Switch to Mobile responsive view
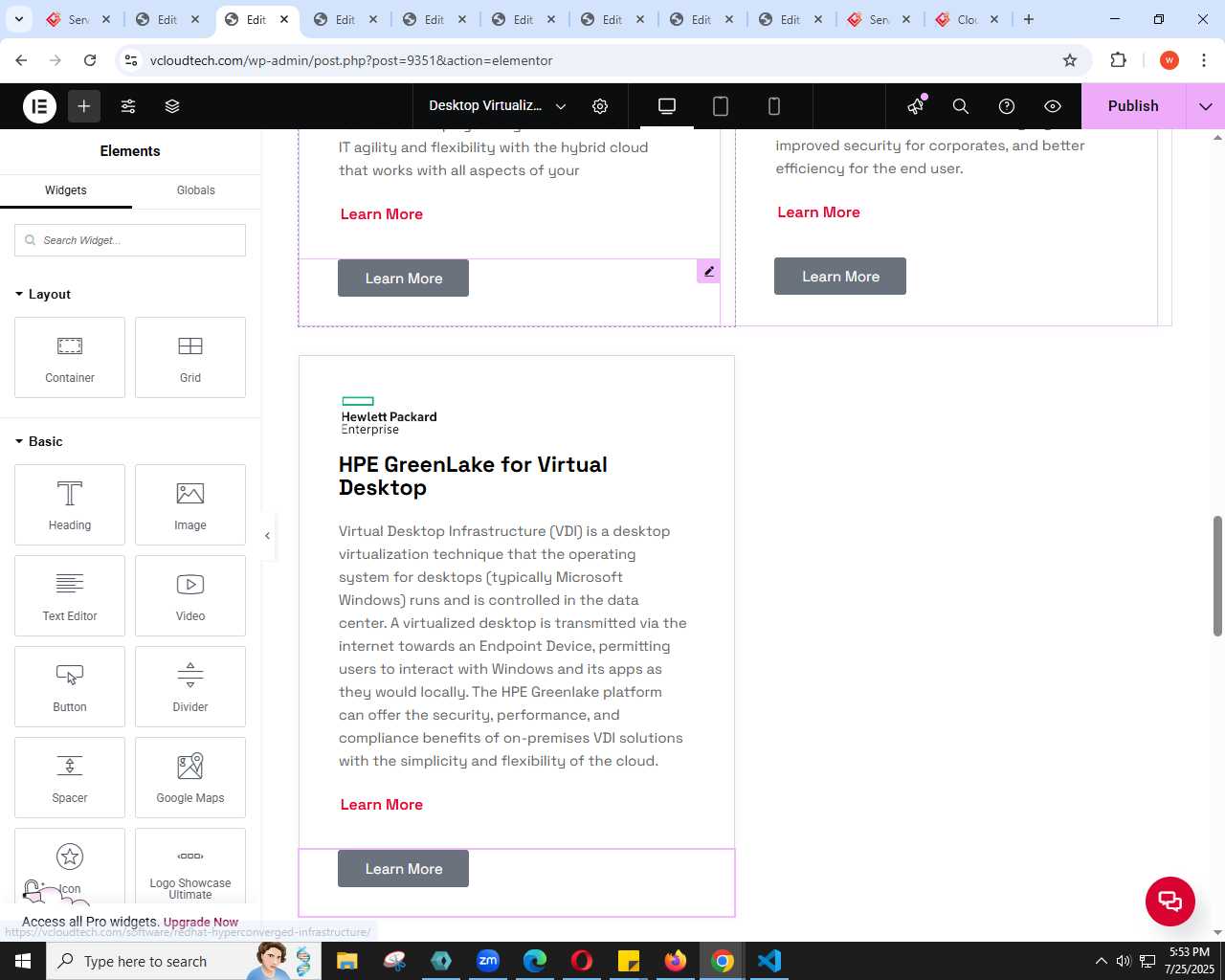 tap(774, 106)
